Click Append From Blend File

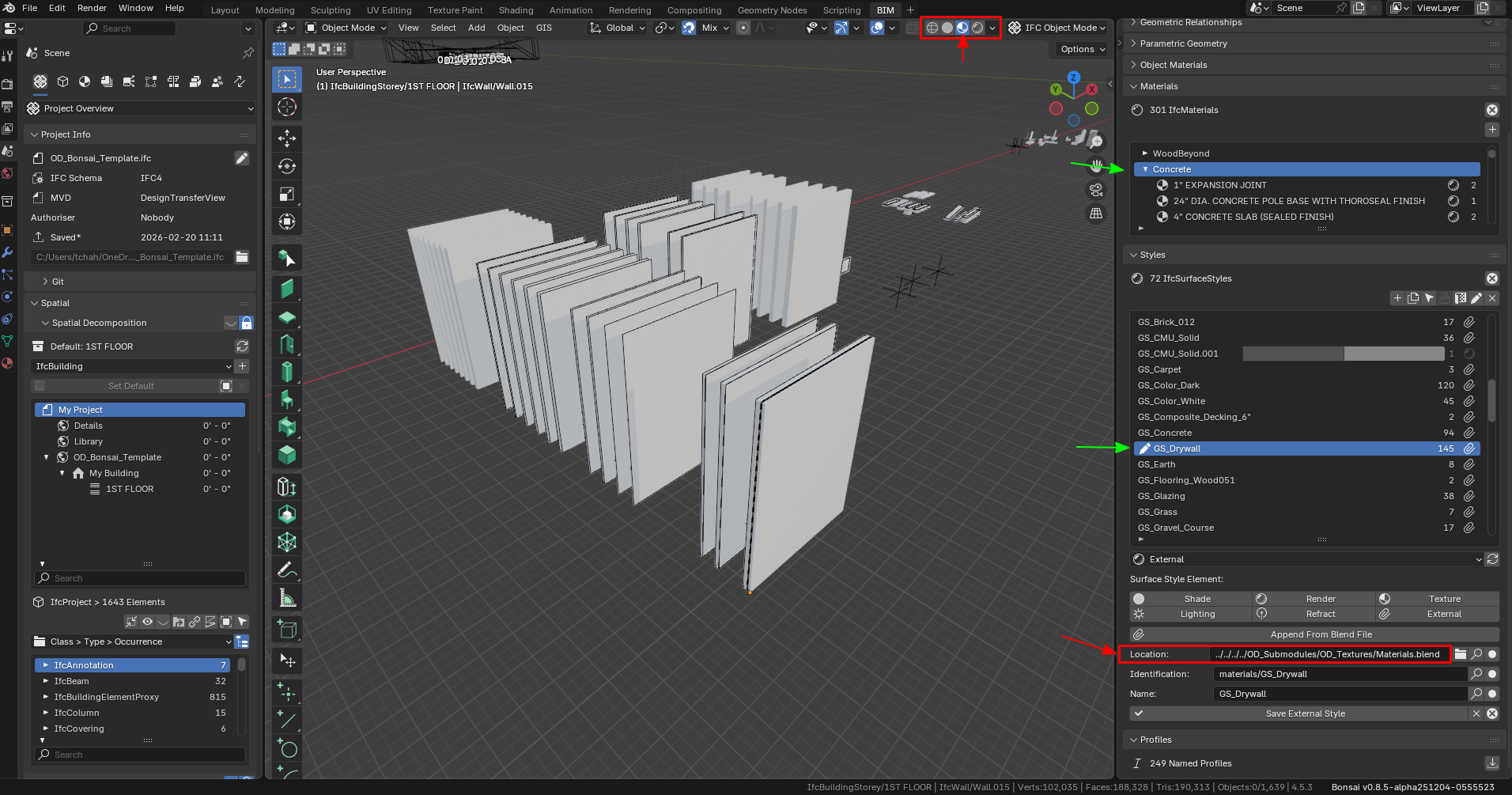tap(1321, 634)
